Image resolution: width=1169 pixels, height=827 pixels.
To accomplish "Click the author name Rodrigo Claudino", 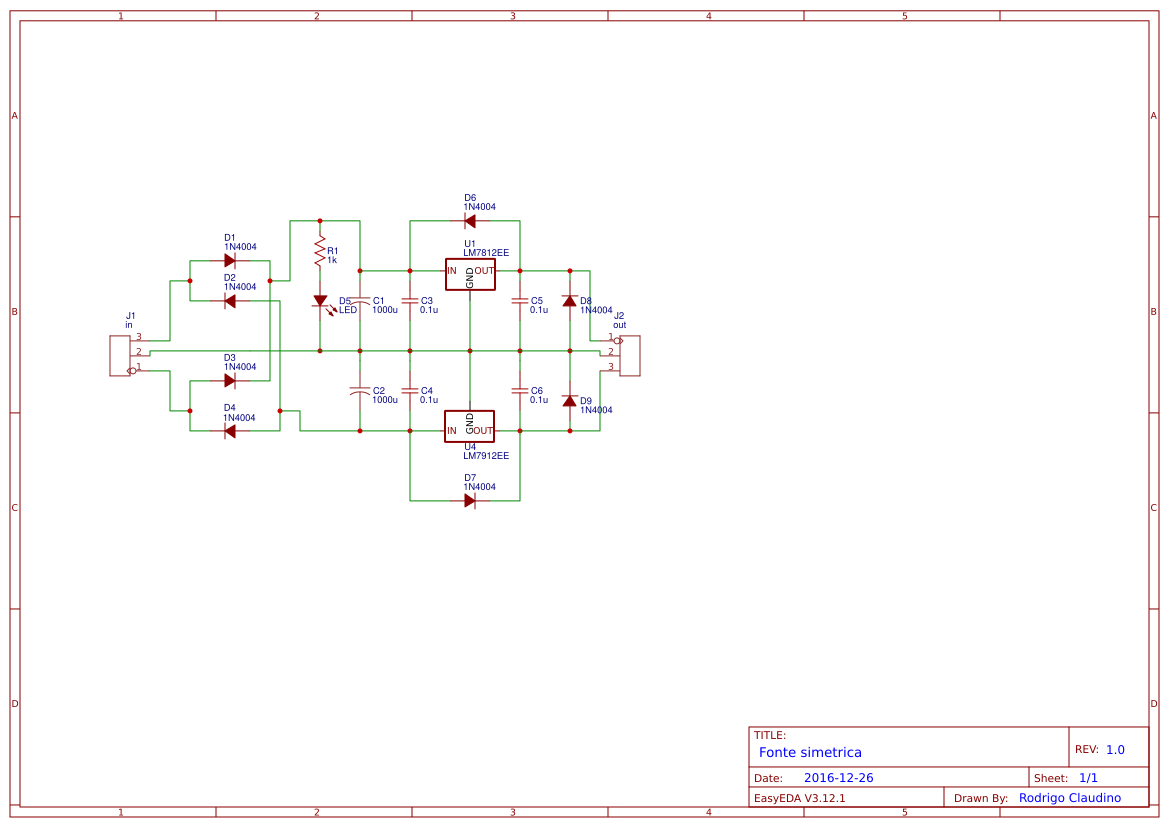I will tap(1070, 798).
